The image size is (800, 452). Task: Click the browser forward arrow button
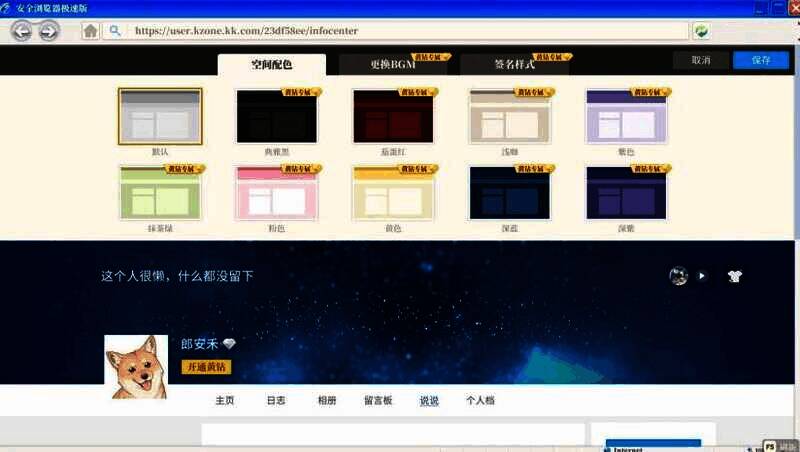tap(47, 31)
